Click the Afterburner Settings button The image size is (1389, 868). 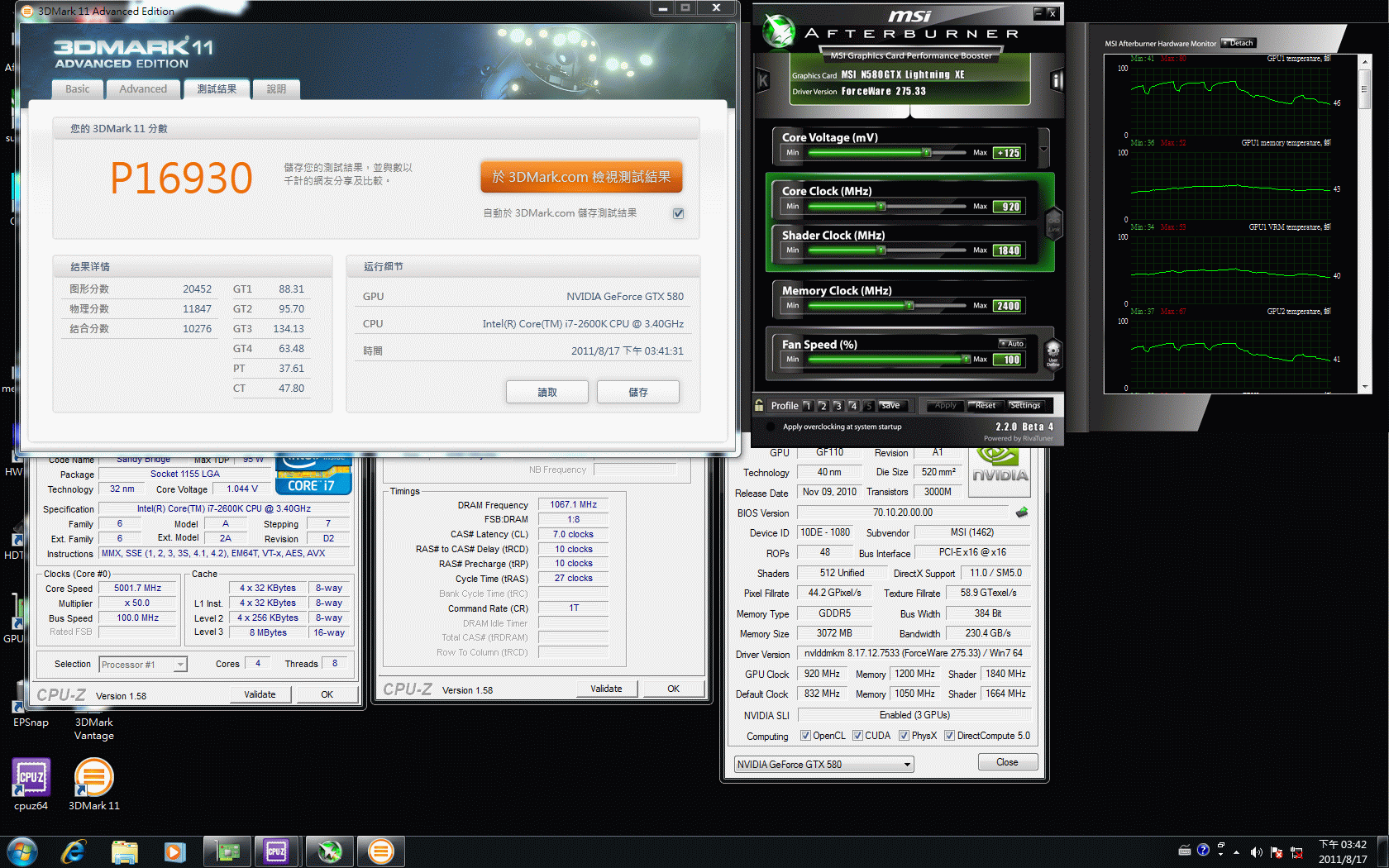(x=1025, y=405)
